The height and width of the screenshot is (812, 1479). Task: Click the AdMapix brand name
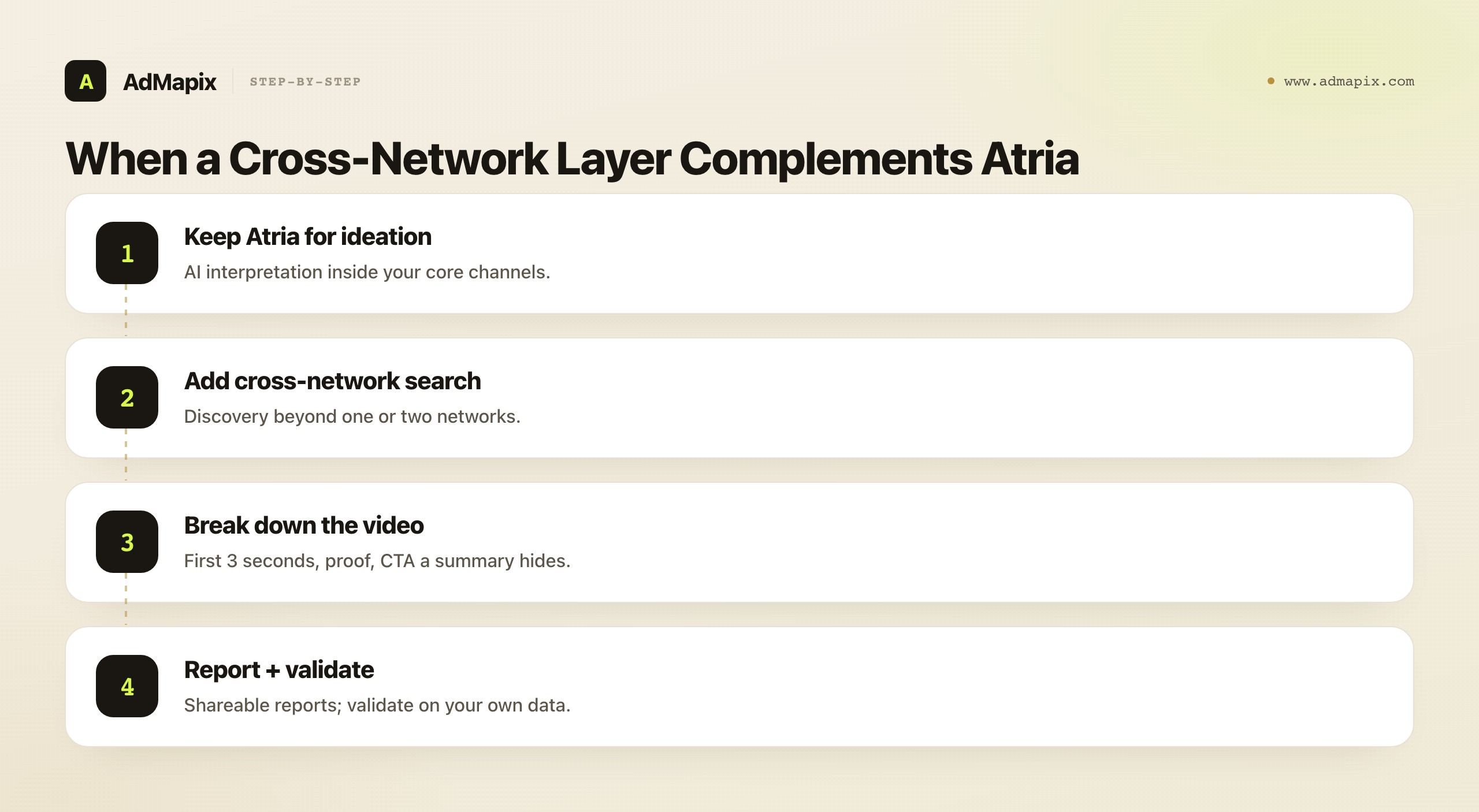[x=169, y=82]
